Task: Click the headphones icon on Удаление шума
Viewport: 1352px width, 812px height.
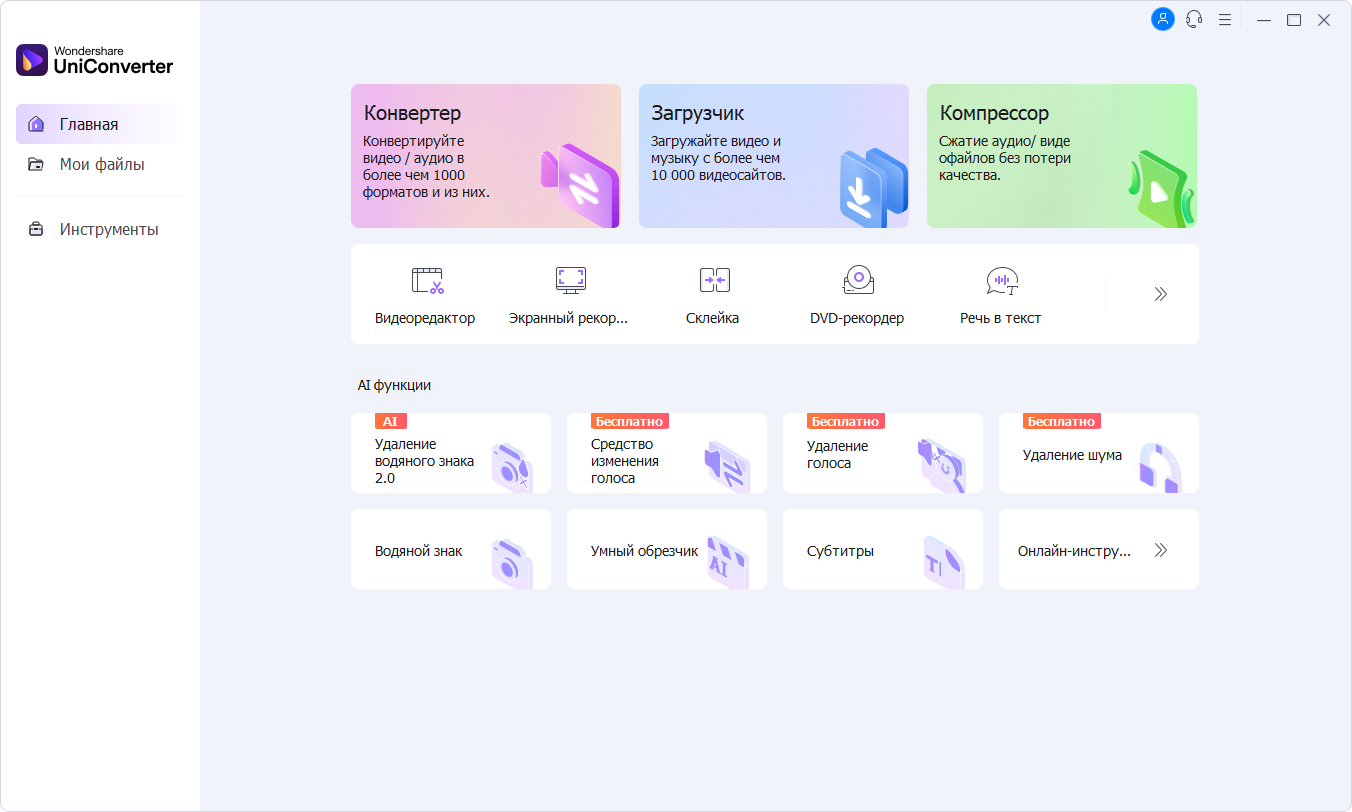Action: [x=1160, y=467]
